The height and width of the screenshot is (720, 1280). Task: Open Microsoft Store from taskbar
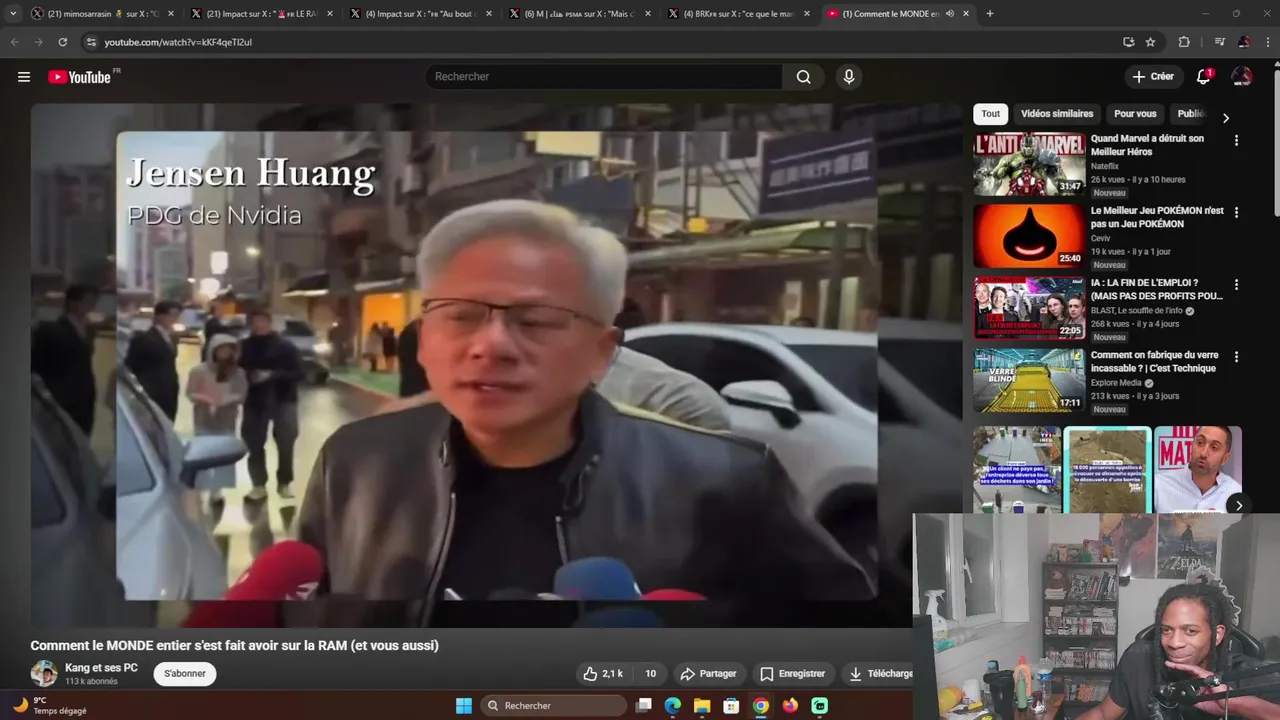pos(731,706)
